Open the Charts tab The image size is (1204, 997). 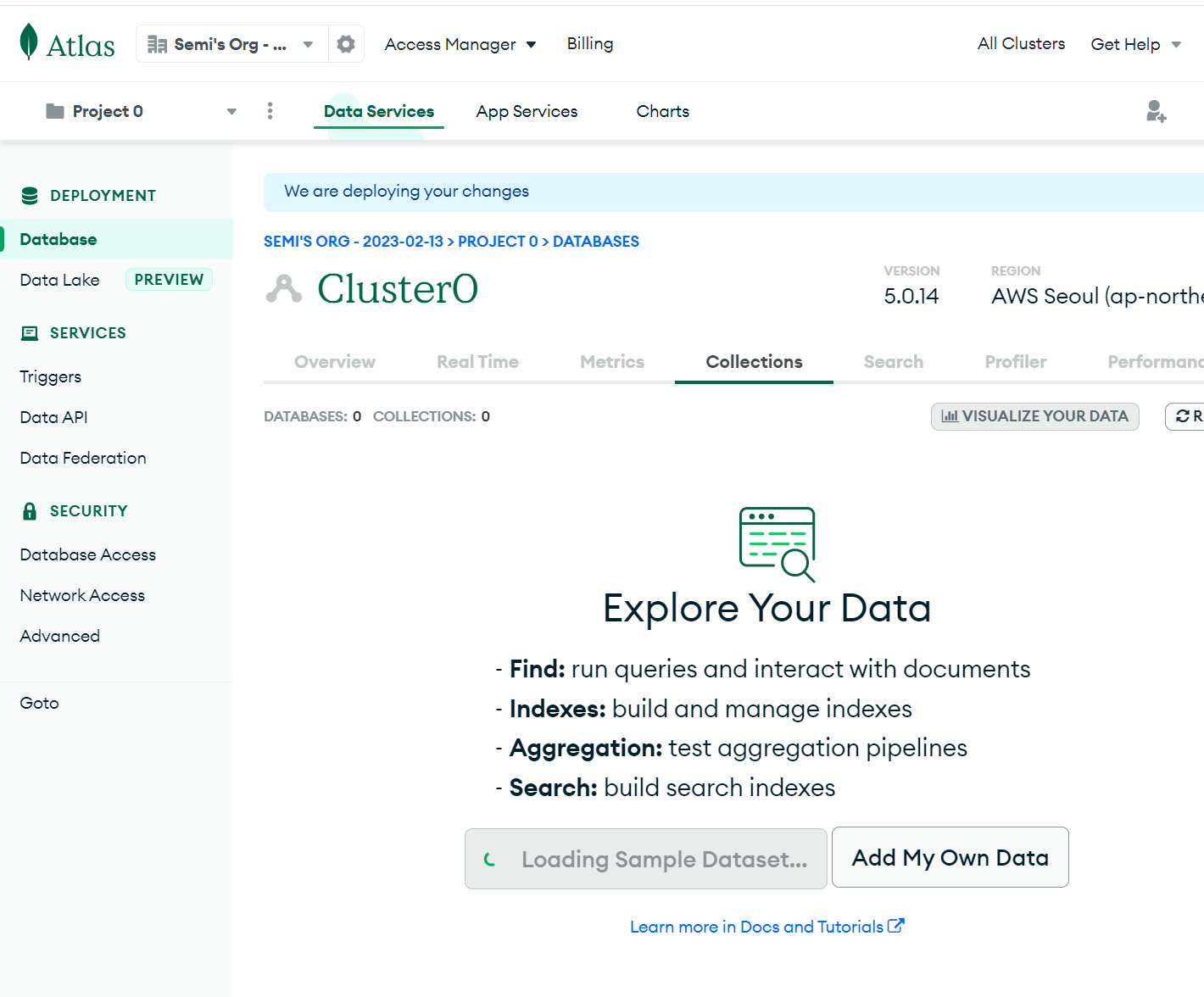pyautogui.click(x=663, y=111)
